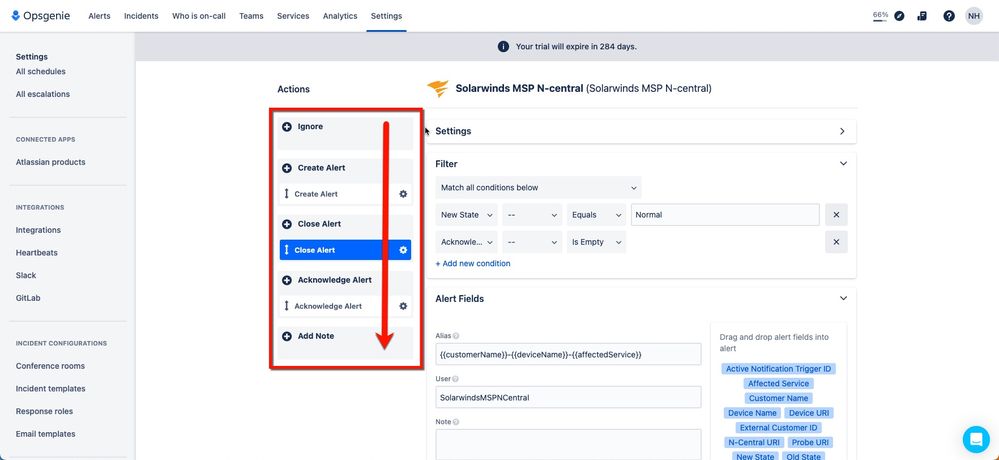Click reorder handle on Create Alert rule
Image resolution: width=999 pixels, height=460 pixels.
tap(287, 194)
